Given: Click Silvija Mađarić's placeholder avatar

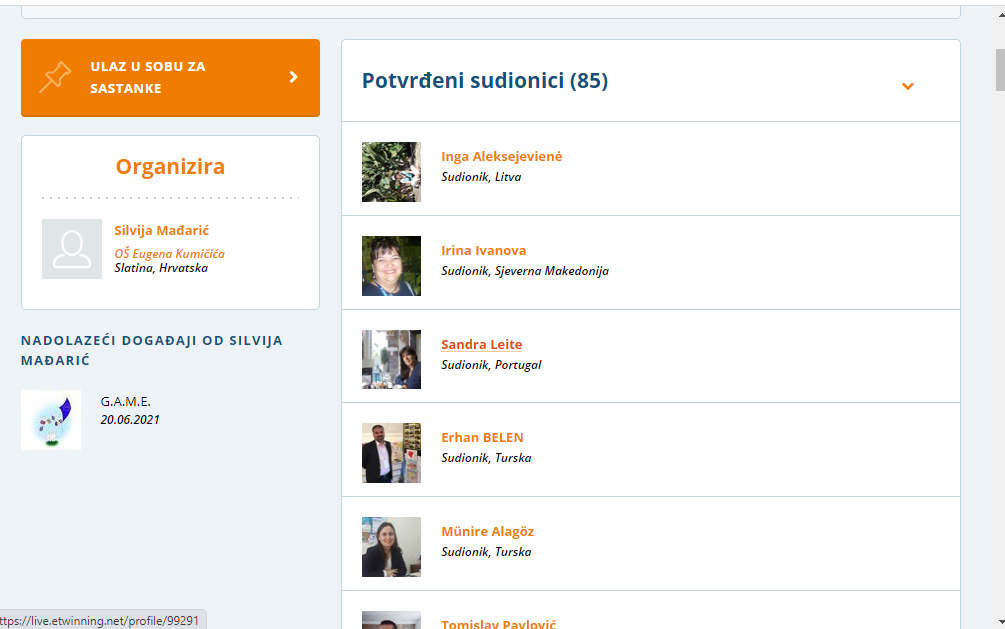Looking at the screenshot, I should (72, 249).
